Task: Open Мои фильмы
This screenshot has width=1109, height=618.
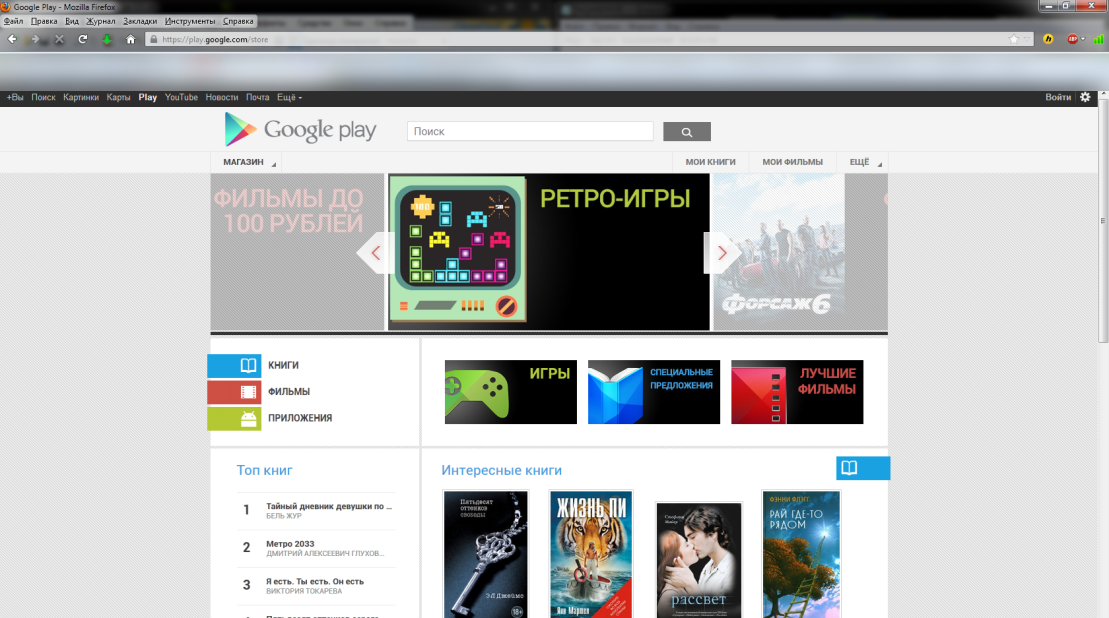Action: (x=792, y=163)
